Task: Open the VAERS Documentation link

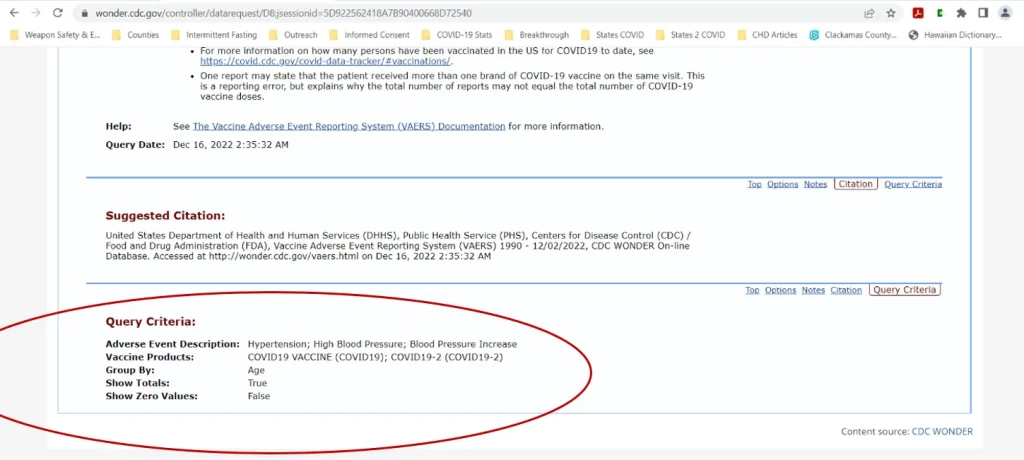Action: (x=349, y=127)
